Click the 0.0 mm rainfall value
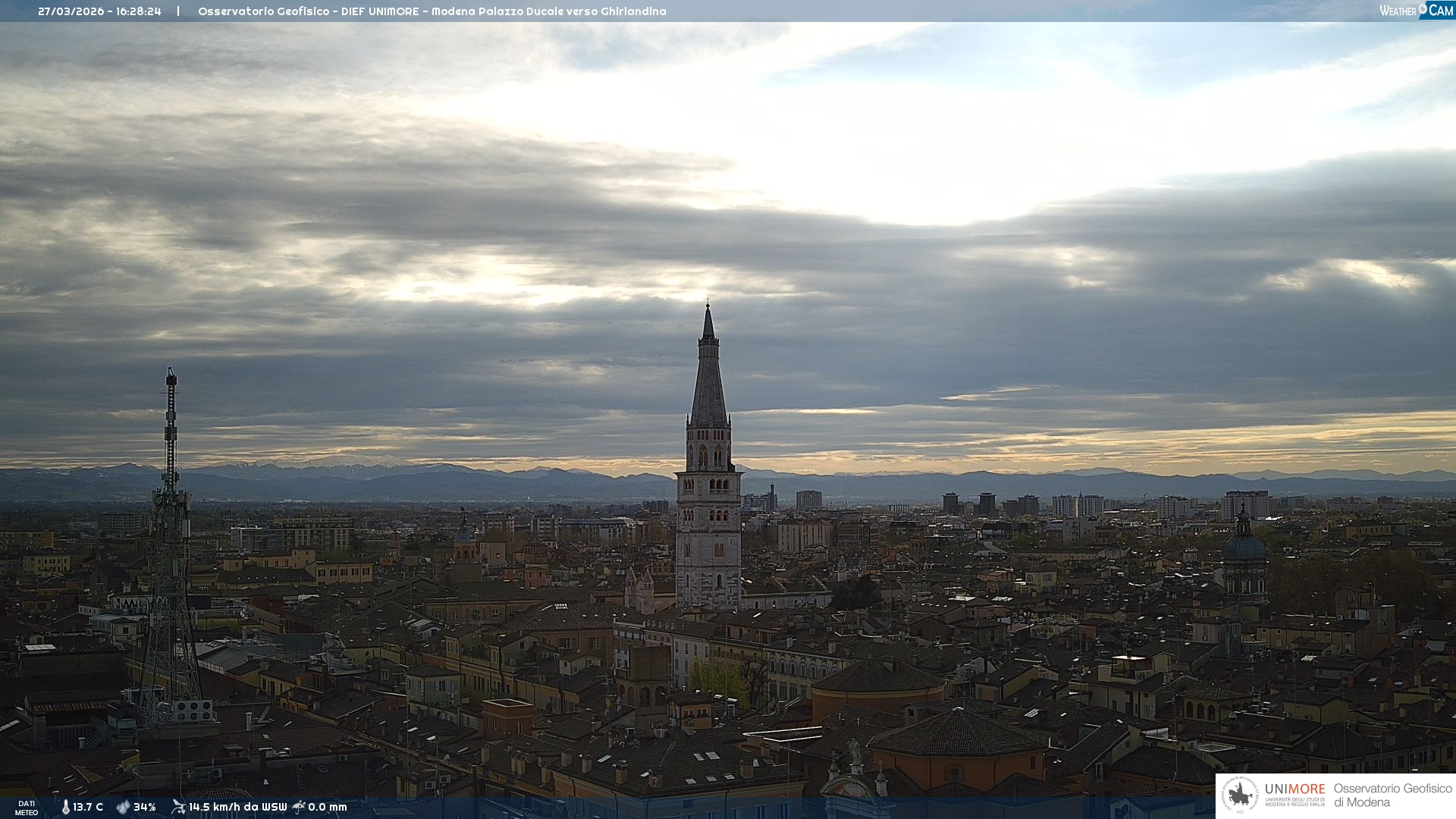The image size is (1456, 819). tap(327, 807)
